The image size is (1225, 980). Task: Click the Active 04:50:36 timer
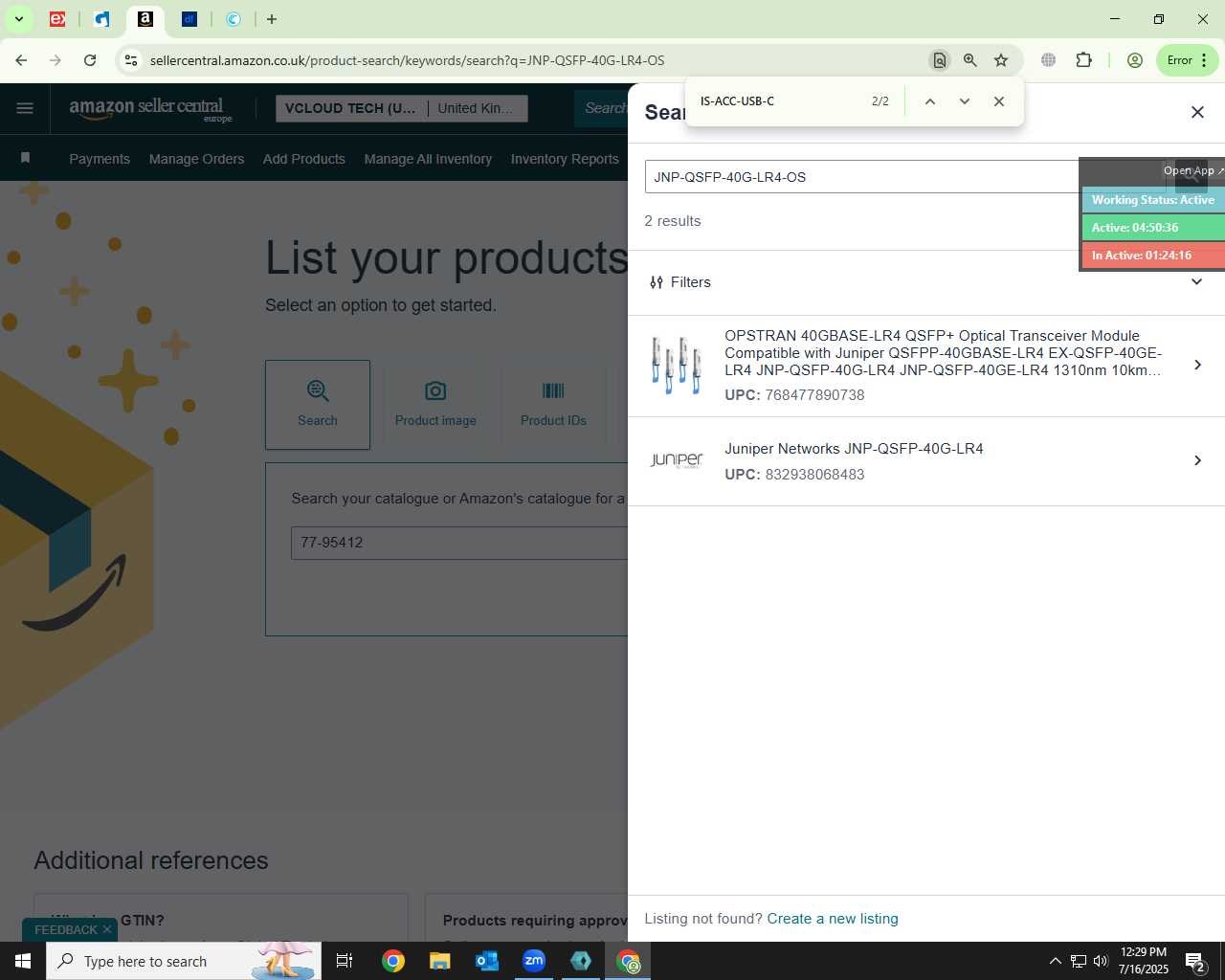1153,228
